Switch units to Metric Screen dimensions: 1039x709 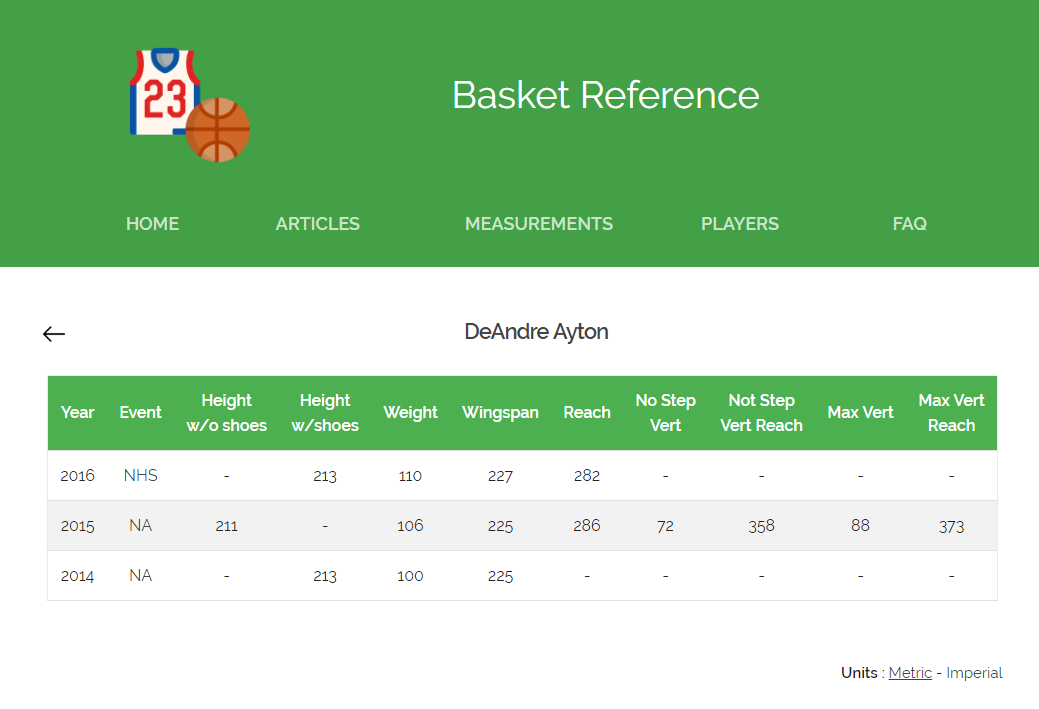tap(910, 673)
